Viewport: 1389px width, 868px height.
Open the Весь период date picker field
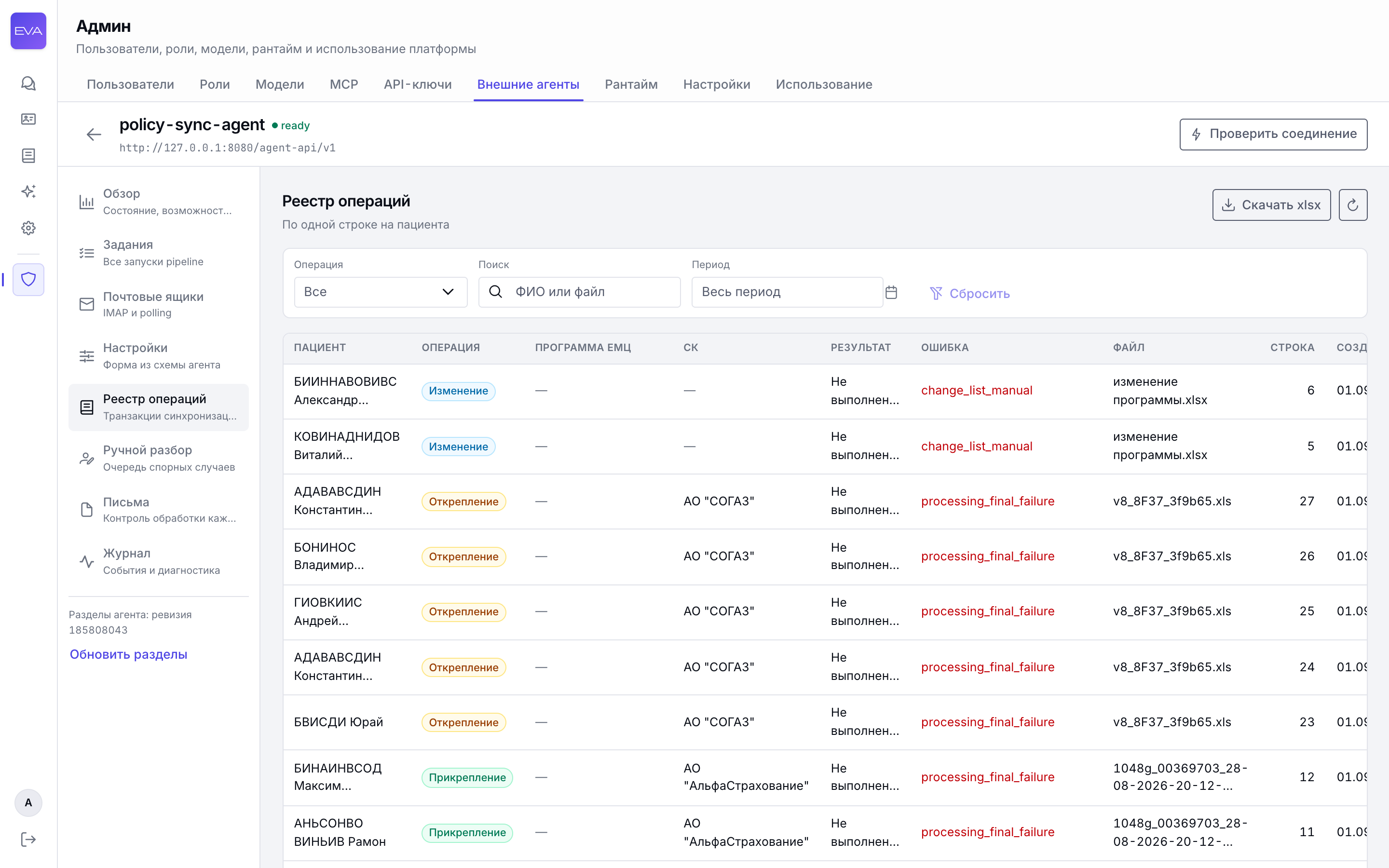(x=787, y=292)
